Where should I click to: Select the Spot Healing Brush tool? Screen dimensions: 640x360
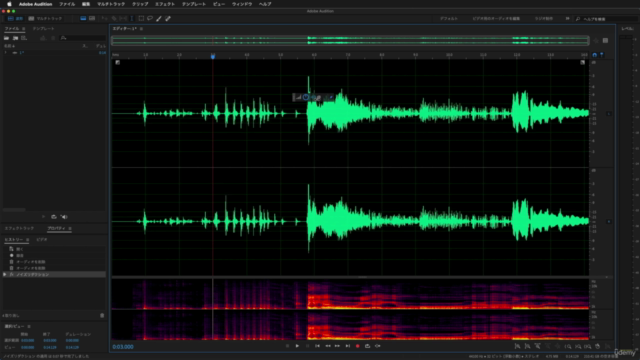coord(168,18)
